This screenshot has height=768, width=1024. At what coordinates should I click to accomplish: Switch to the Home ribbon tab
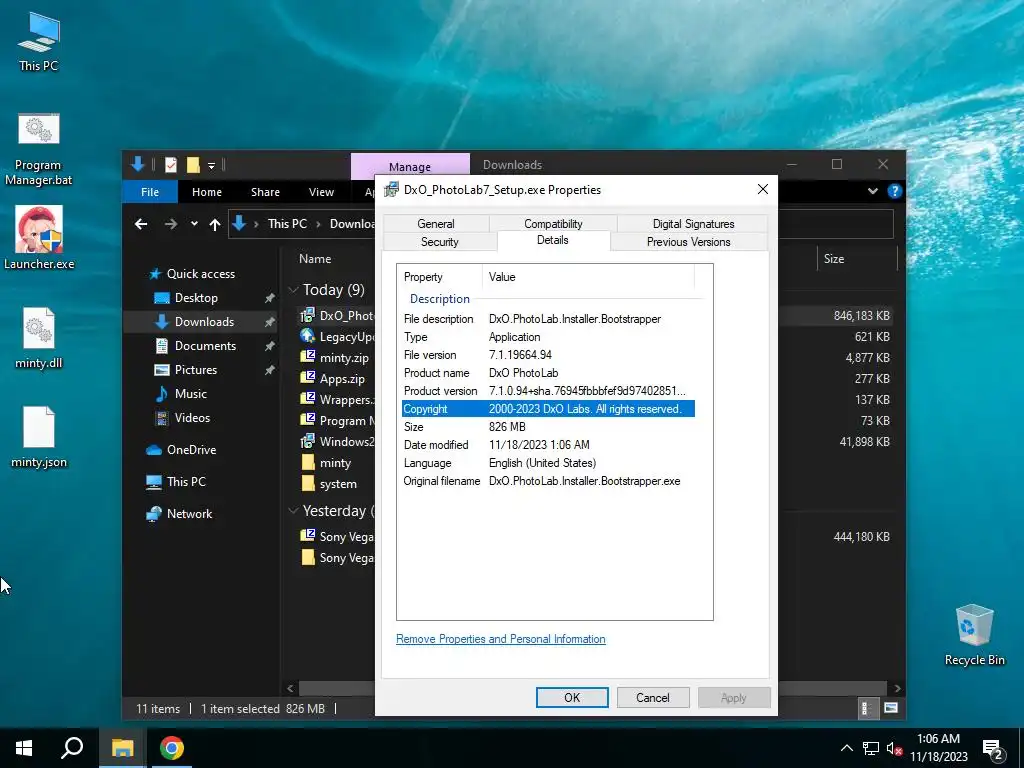pos(207,192)
